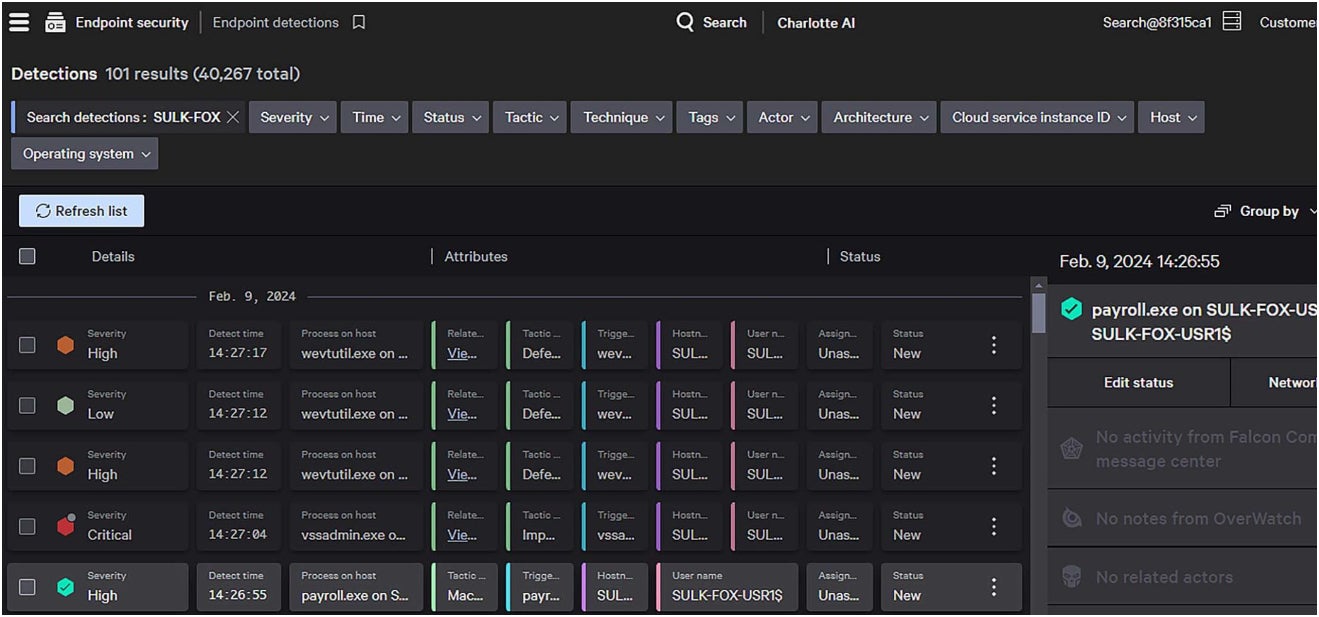Screen dimensions: 1319x617
Task: Click the icon next to Search@8f315ca1
Action: 1232,21
